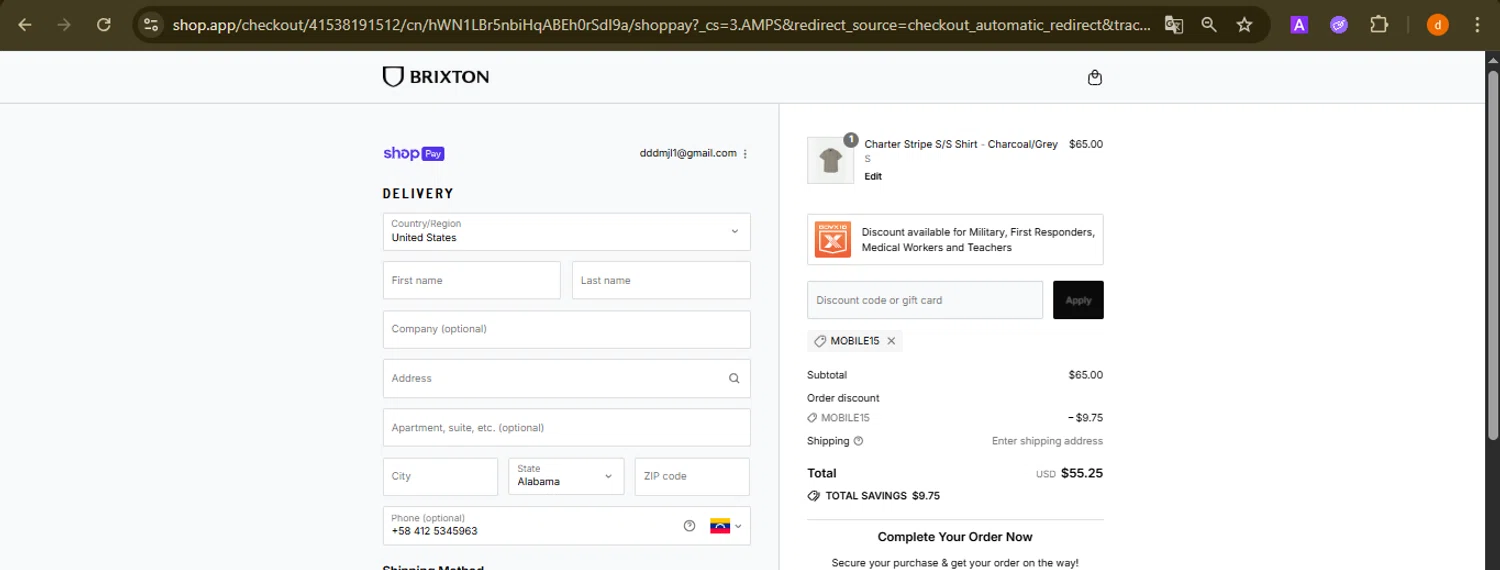Open the military and first responders discount banner
Viewport: 1500px width, 570px height.
point(955,239)
